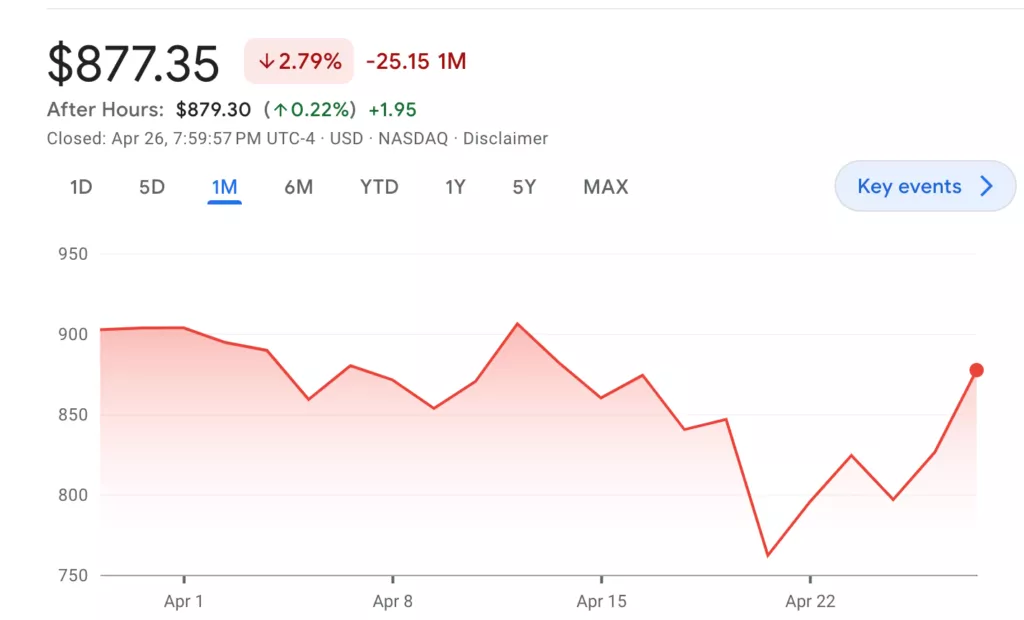View the 5Y chart

(x=524, y=187)
